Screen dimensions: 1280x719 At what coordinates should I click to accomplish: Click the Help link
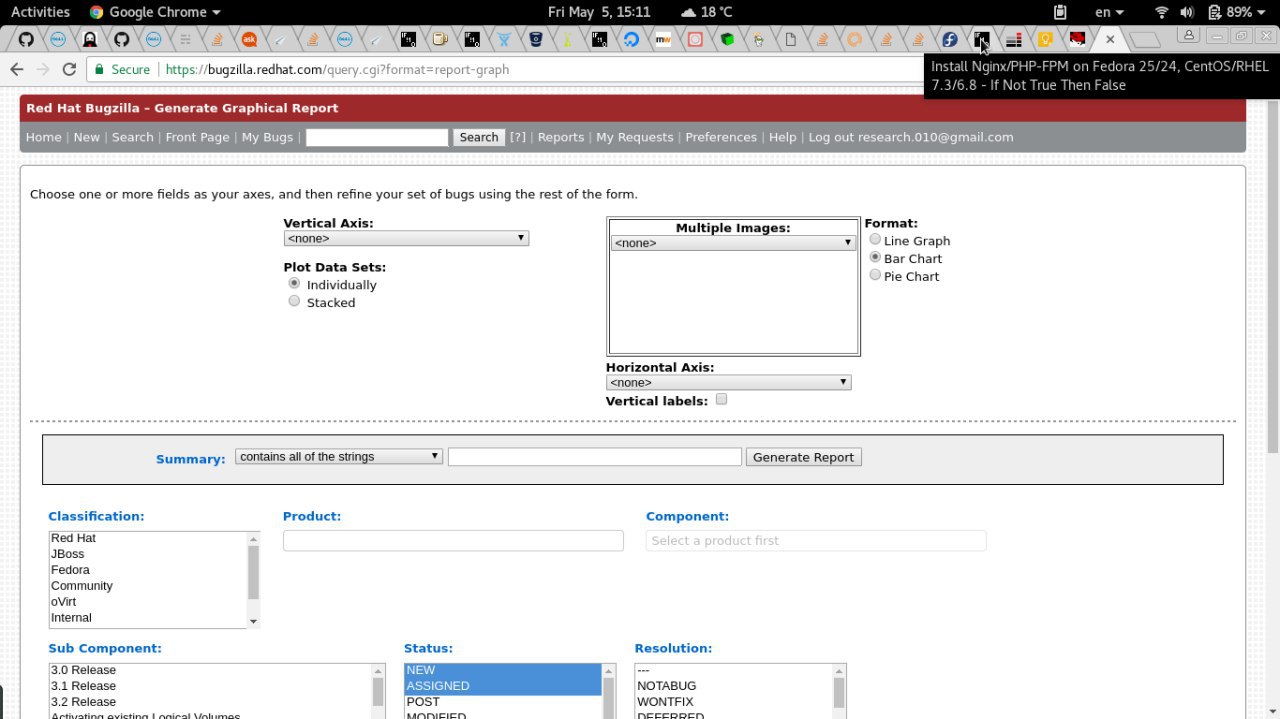pyautogui.click(x=783, y=137)
